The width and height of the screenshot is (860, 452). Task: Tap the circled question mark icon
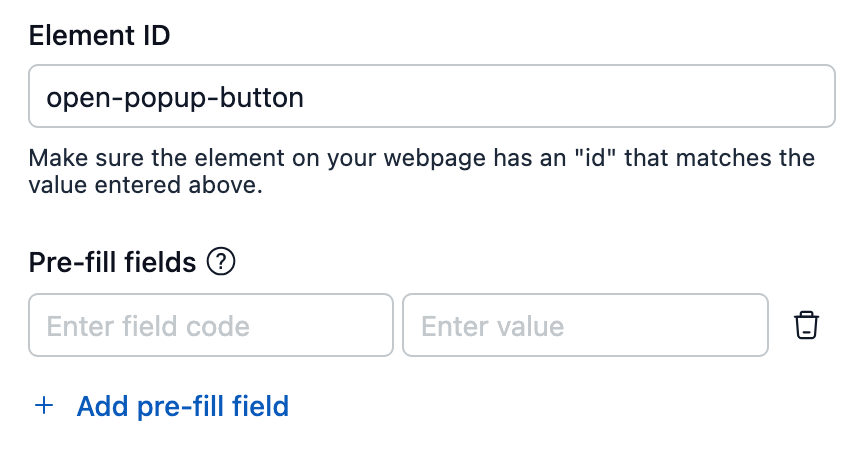tap(221, 262)
